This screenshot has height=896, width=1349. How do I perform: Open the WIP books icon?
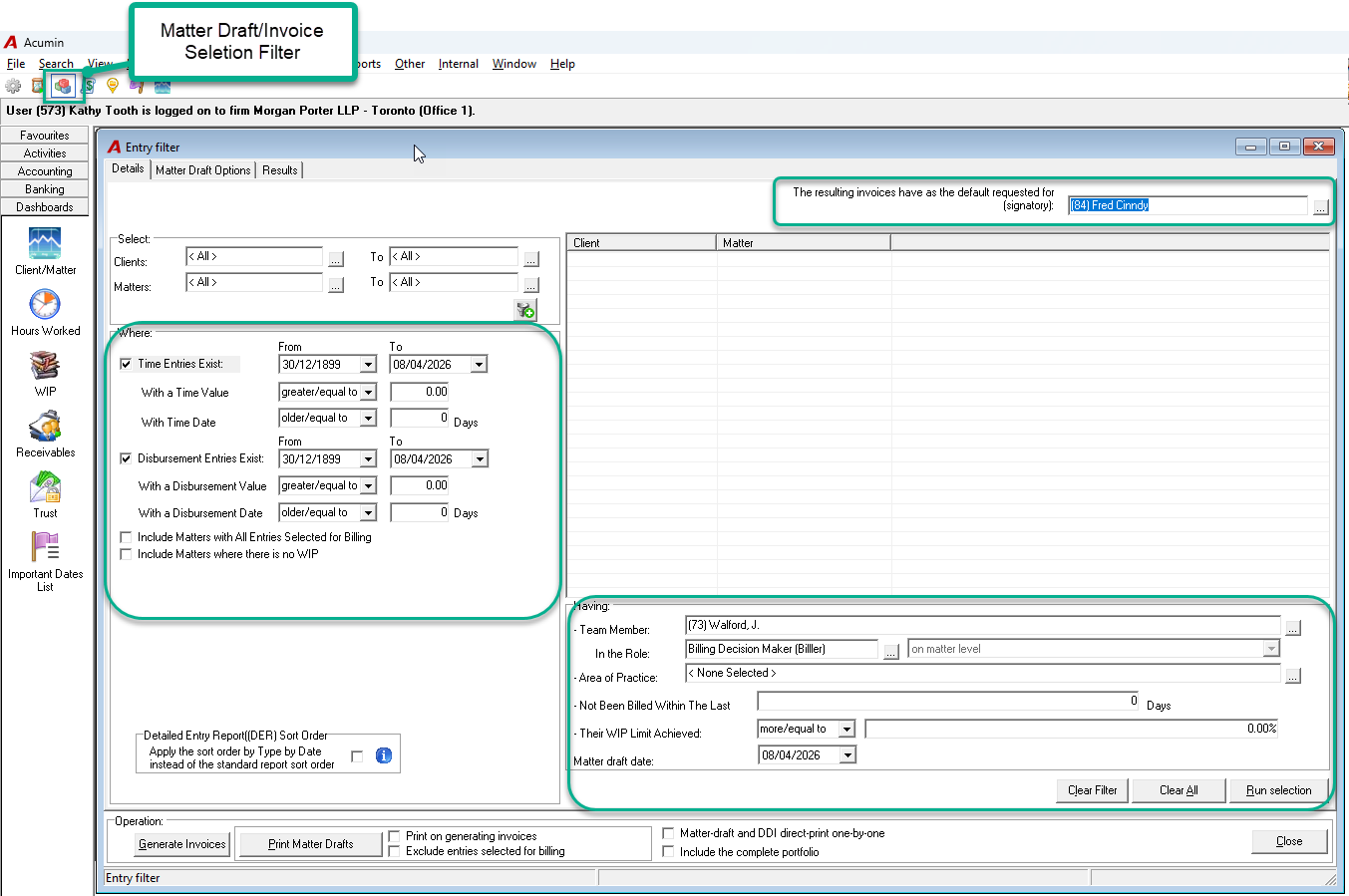45,366
